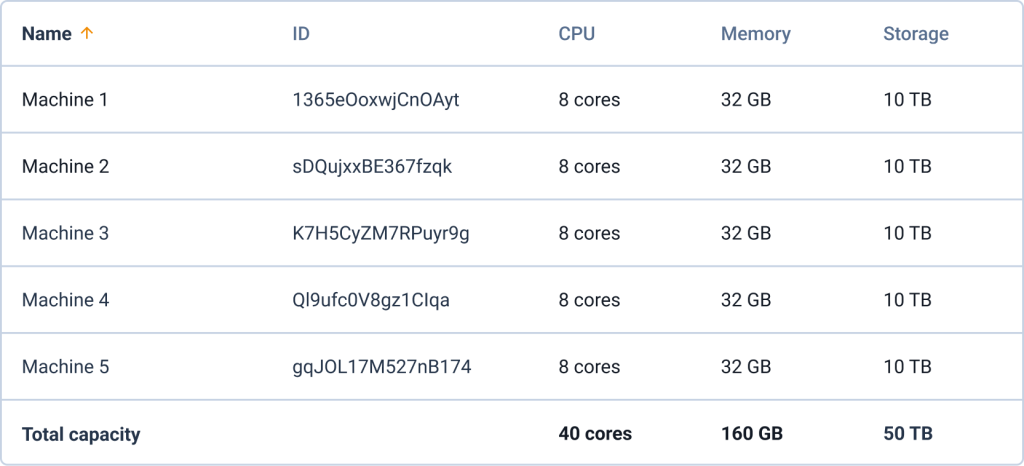Click the 160 GB total memory value
This screenshot has width=1024, height=466.
(x=751, y=434)
